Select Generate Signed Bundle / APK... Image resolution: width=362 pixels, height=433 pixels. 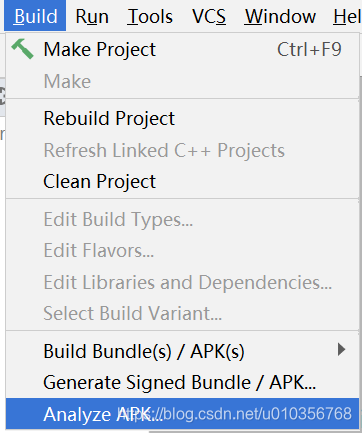tap(182, 382)
